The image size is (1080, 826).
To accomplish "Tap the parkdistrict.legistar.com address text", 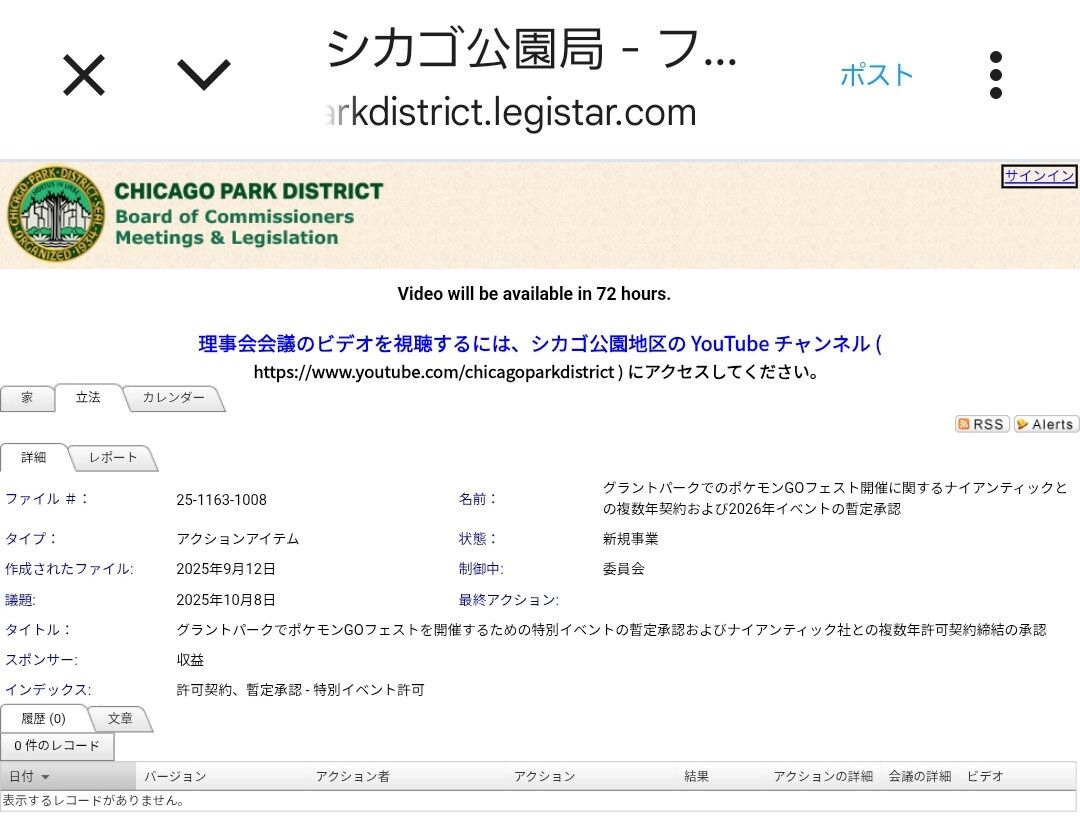I will point(510,112).
